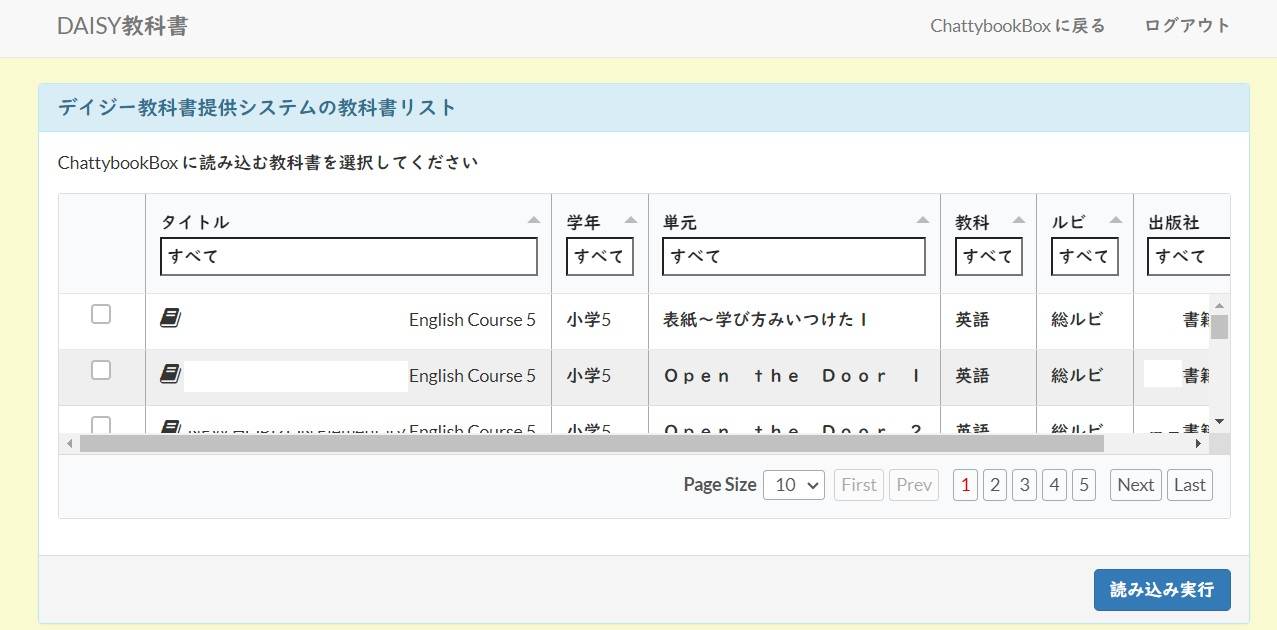The image size is (1277, 630).
Task: Open the Page Size dropdown
Action: (793, 485)
